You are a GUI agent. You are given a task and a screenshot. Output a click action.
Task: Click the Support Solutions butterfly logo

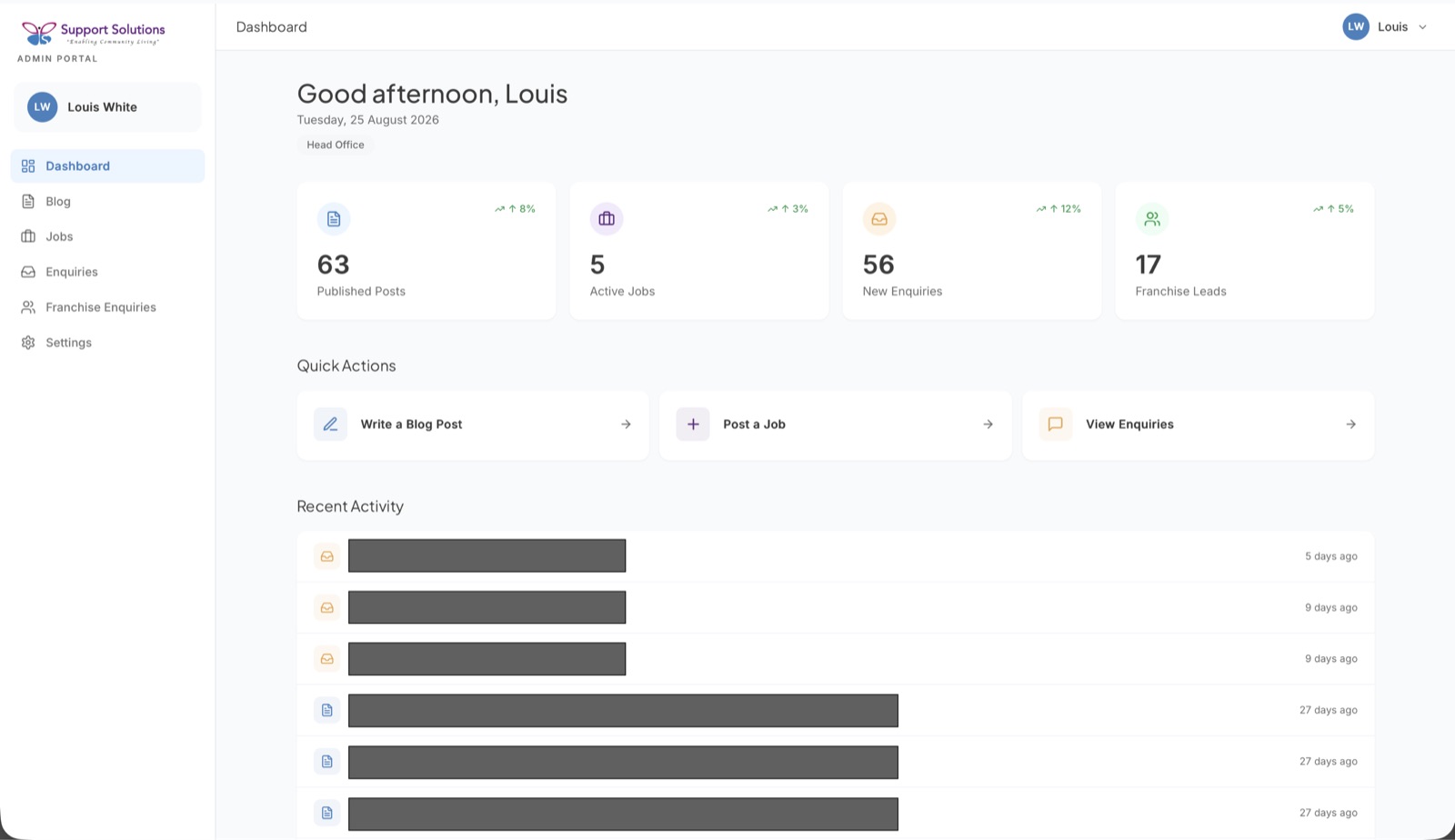tap(38, 34)
